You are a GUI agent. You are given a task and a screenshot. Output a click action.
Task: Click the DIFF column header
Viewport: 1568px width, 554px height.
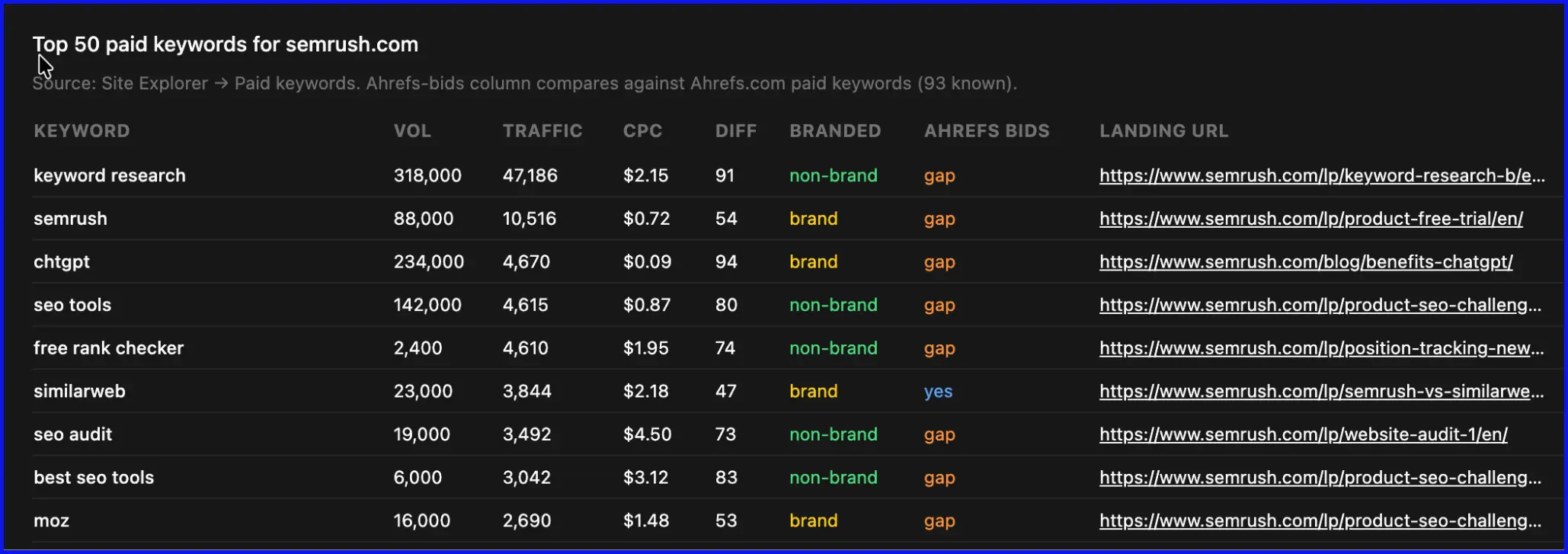click(x=736, y=131)
